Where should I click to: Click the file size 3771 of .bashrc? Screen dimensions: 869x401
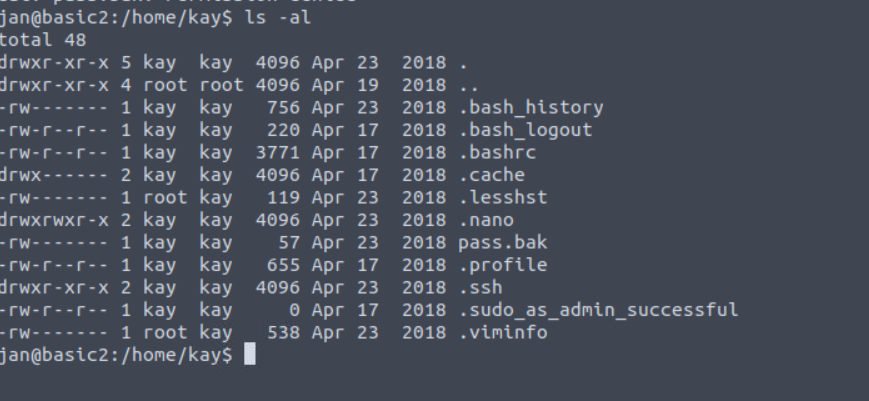[277, 152]
